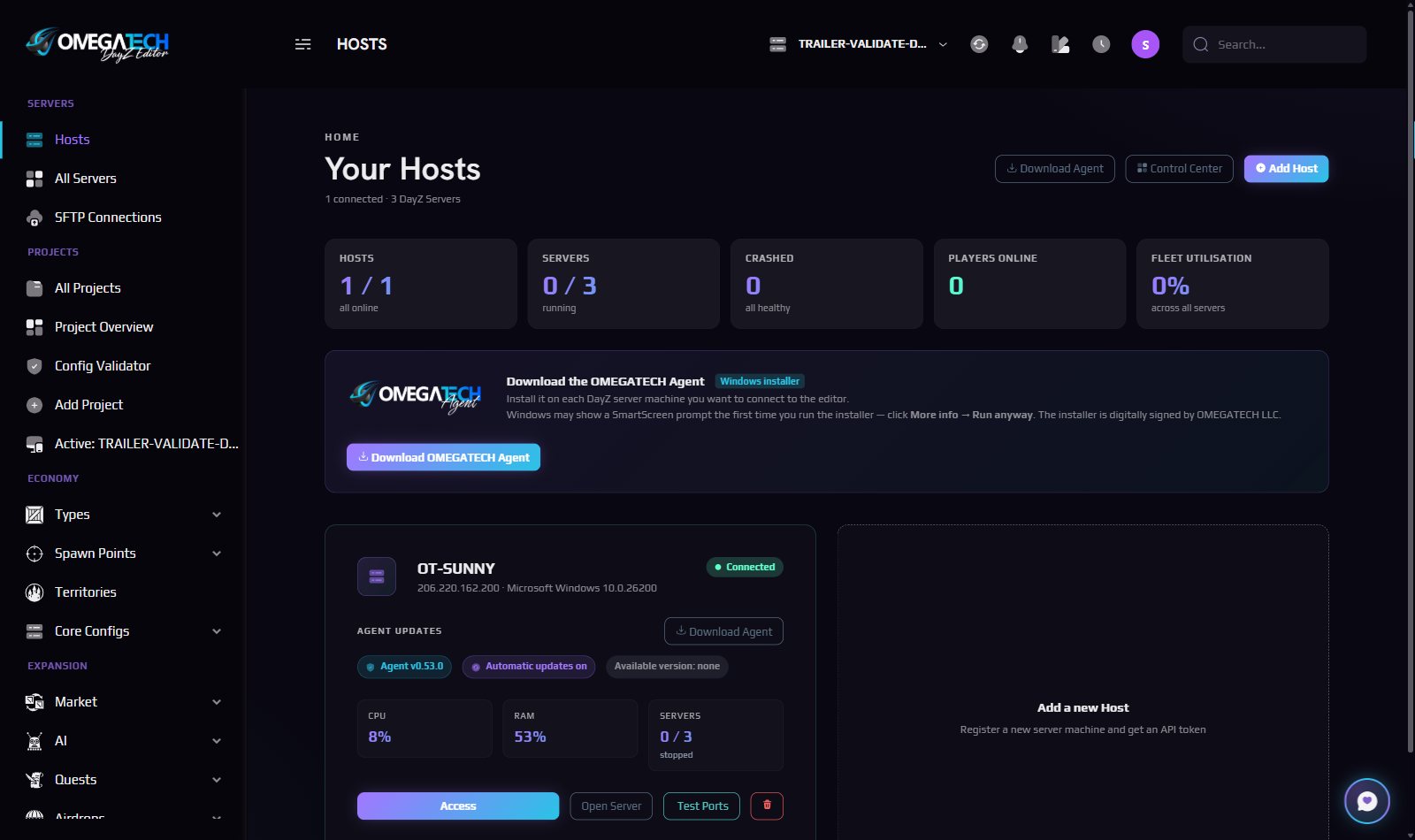This screenshot has height=840, width=1415.
Task: Delete host with red trash icon
Action: point(767,806)
